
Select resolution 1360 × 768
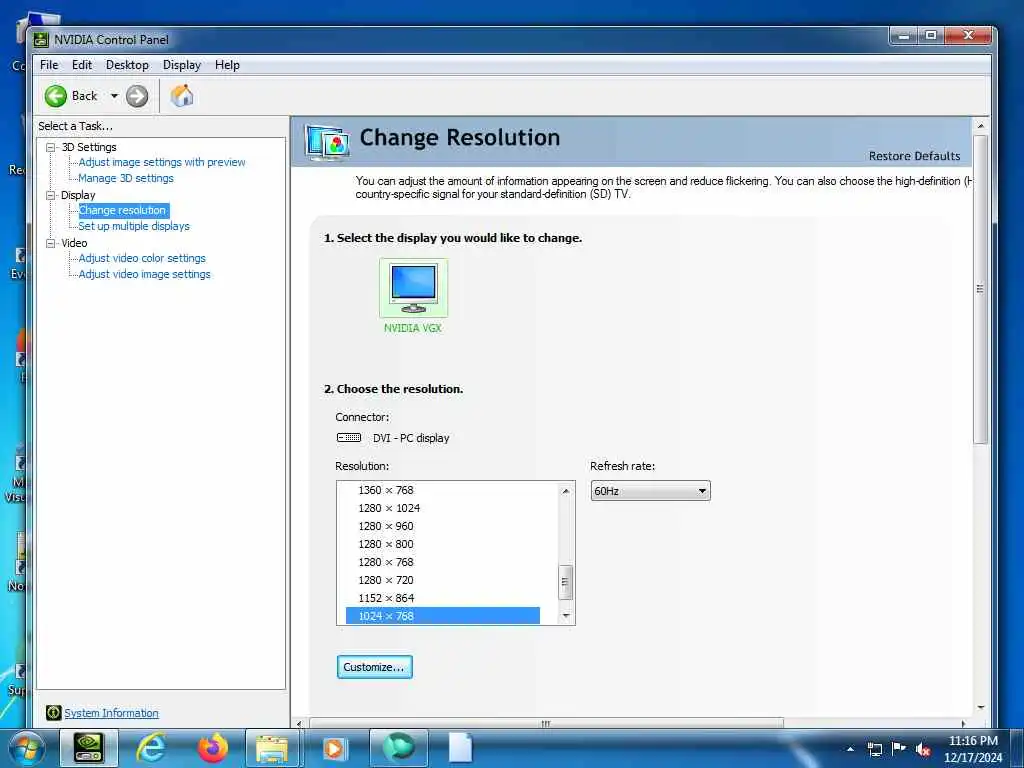coord(443,490)
